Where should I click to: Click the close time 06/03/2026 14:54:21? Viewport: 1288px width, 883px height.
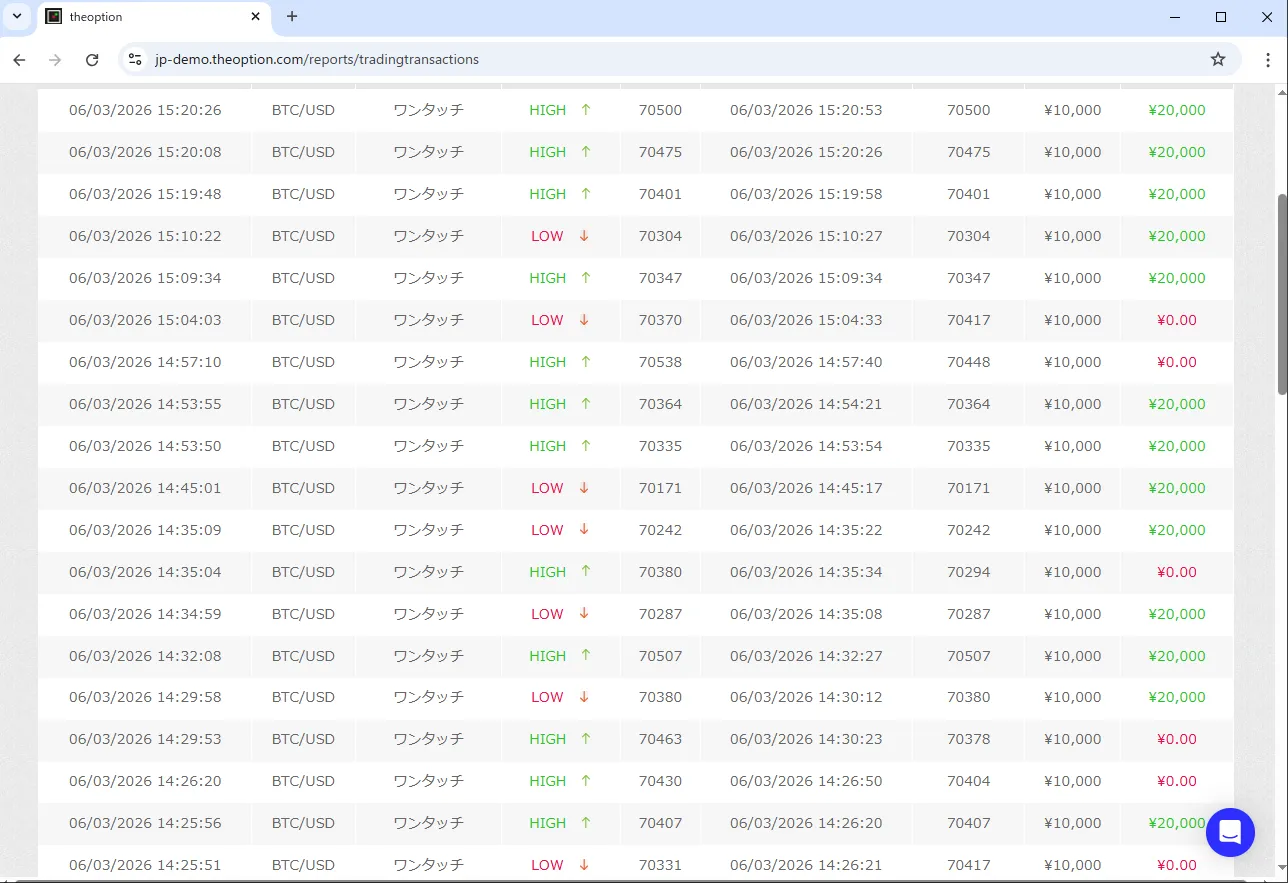[806, 404]
